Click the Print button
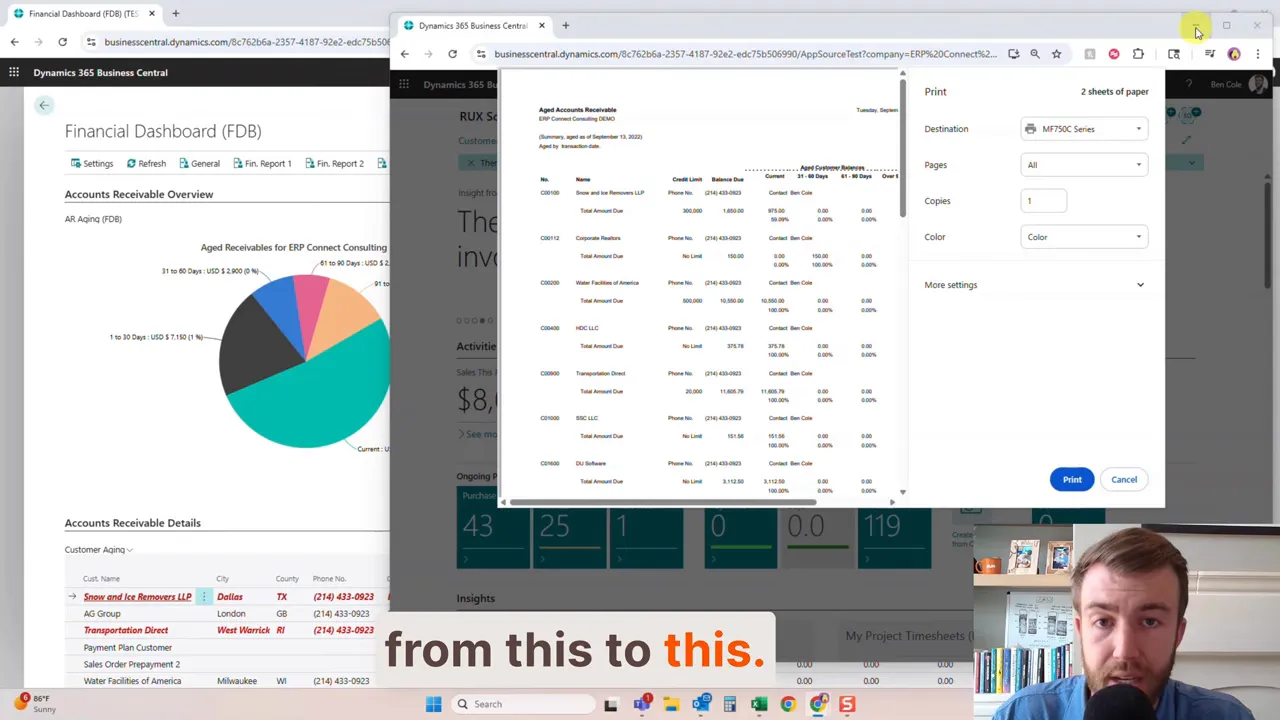 pyautogui.click(x=1071, y=479)
